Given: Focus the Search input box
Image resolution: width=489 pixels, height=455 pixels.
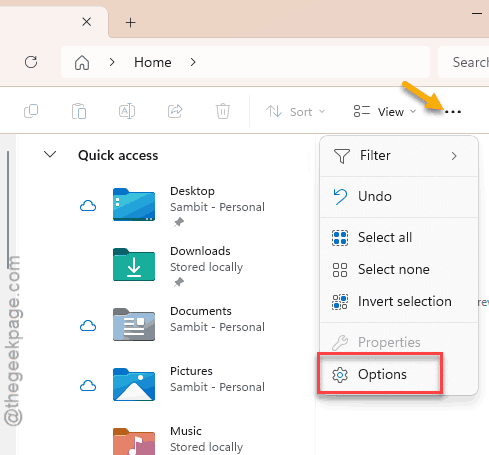Looking at the screenshot, I should tap(464, 62).
